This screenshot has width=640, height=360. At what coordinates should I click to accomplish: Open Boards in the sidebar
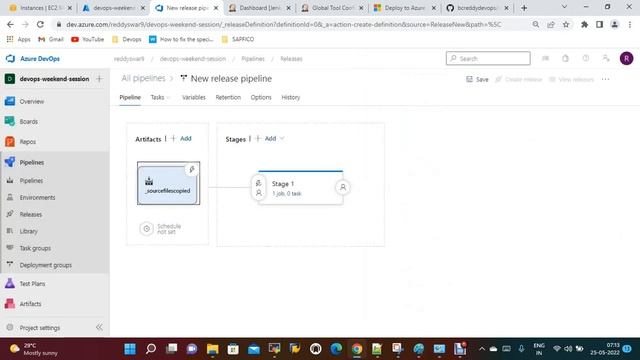[29, 122]
